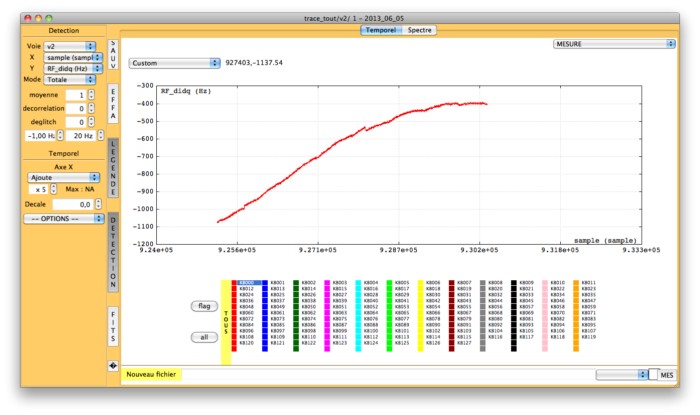Image resolution: width=700 pixels, height=415 pixels.
Task: Click the 927403,-1137.54 coordinate readout
Action: pyautogui.click(x=254, y=62)
